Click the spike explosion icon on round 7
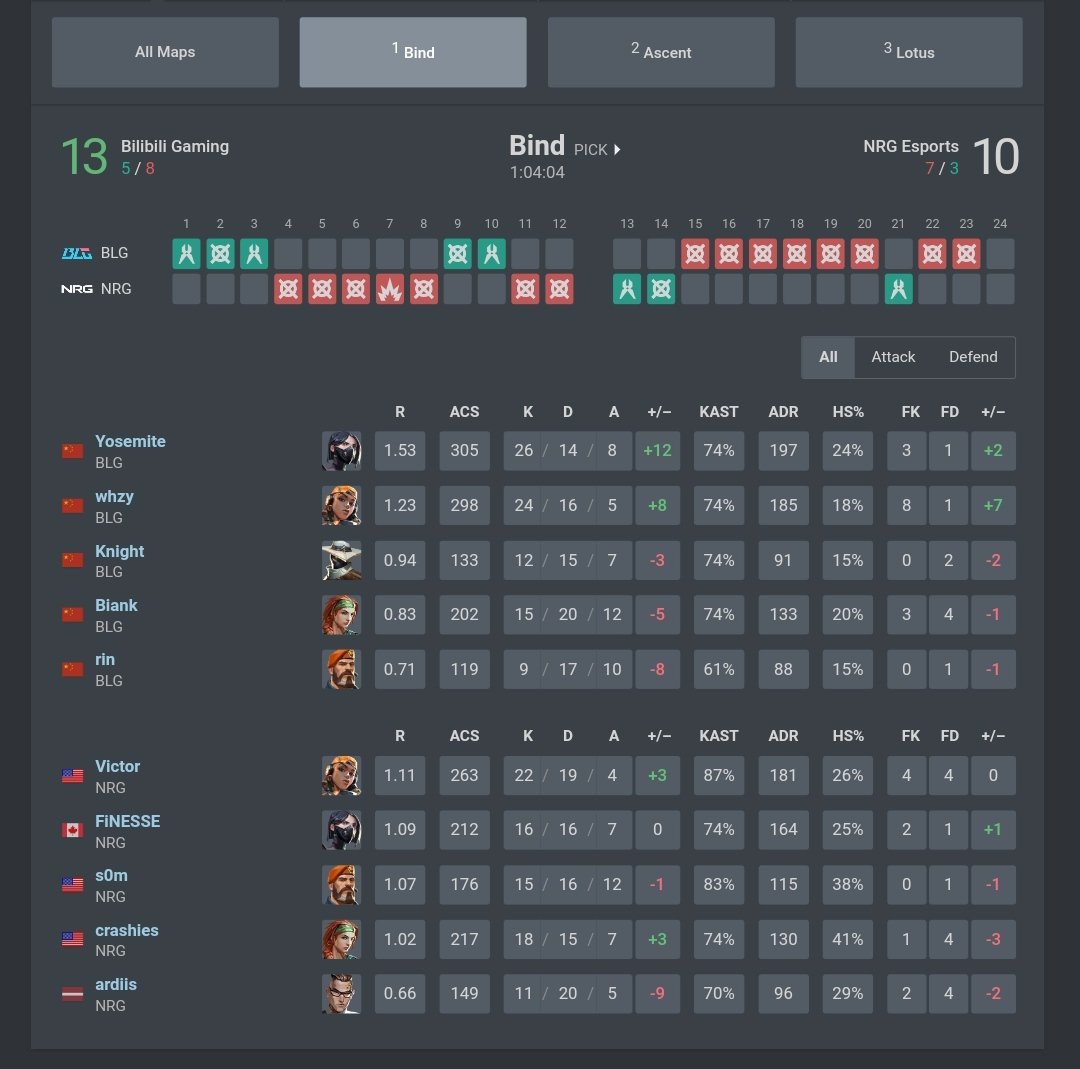The image size is (1080, 1069). pos(389,289)
